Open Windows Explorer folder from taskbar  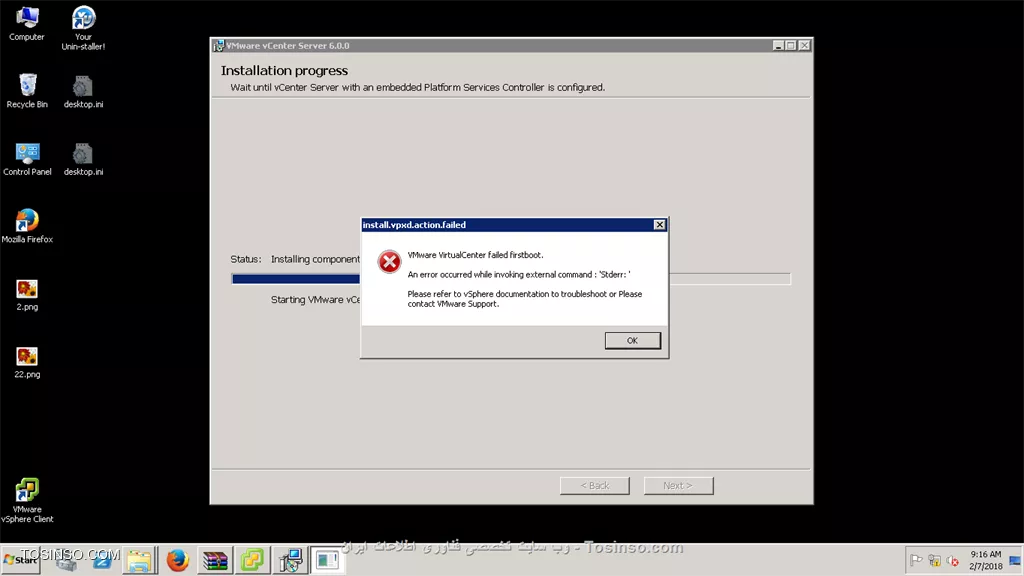pos(139,560)
